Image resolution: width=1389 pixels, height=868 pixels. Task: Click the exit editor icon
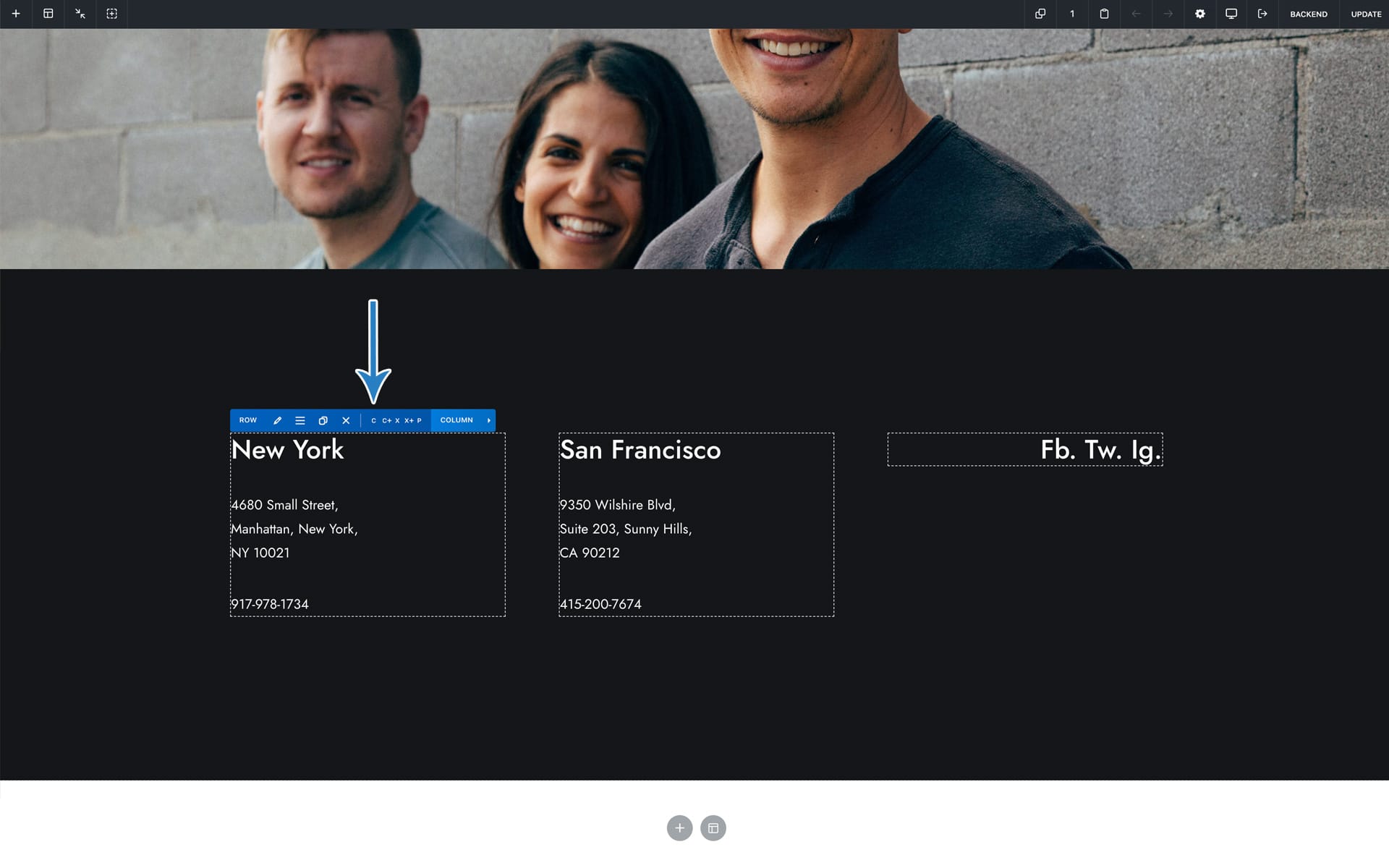pos(1262,14)
